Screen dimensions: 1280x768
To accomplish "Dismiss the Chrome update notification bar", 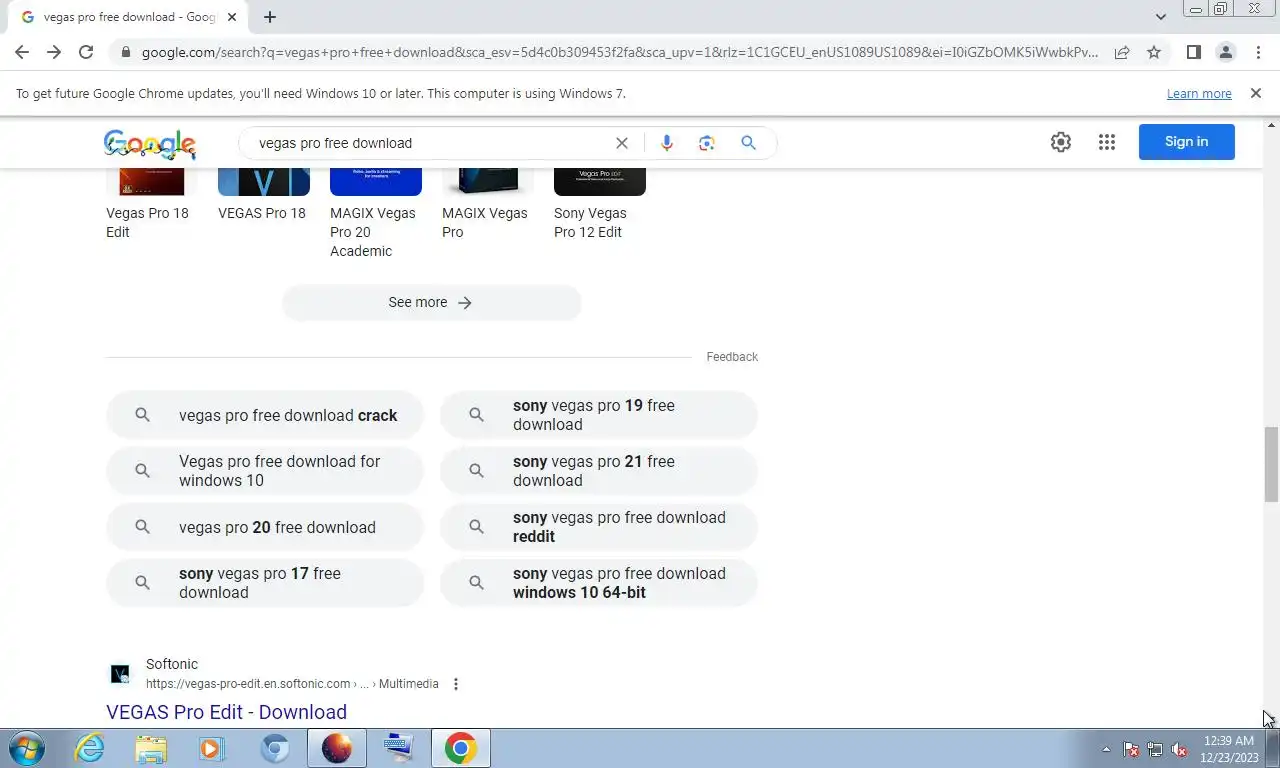I will (1256, 93).
